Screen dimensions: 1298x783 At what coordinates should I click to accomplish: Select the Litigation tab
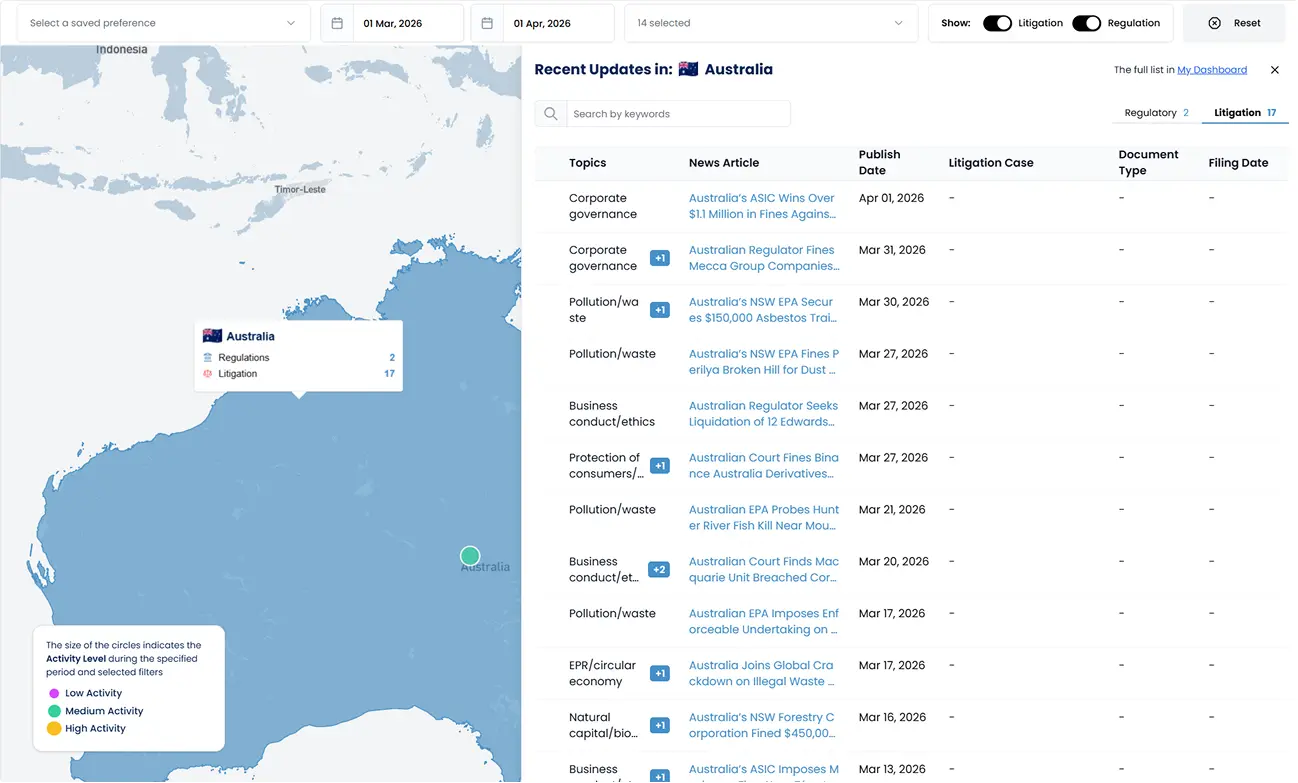tap(1244, 113)
